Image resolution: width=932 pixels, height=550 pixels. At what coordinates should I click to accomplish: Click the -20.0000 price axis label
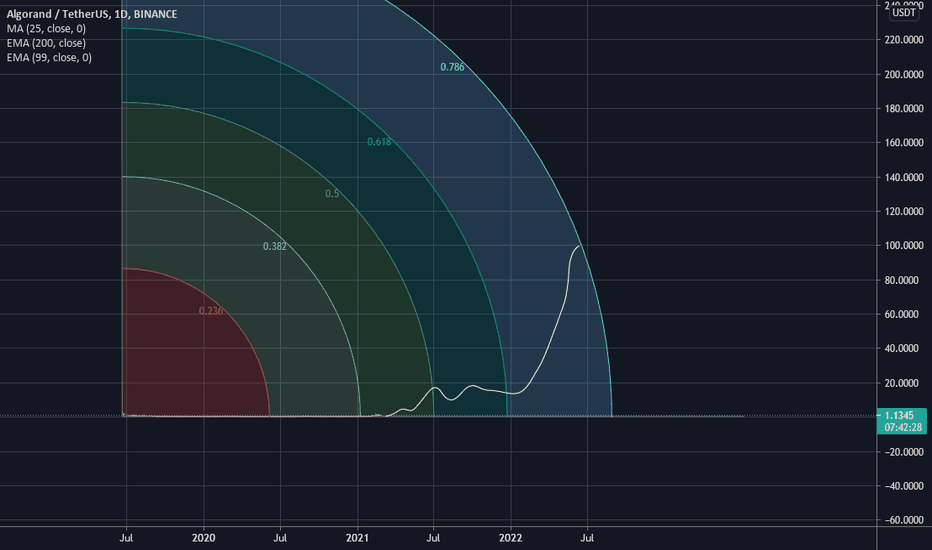pos(904,452)
